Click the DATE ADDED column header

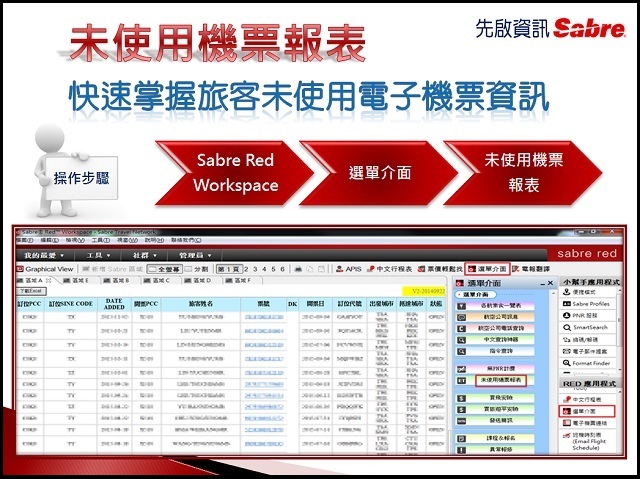pyautogui.click(x=114, y=304)
